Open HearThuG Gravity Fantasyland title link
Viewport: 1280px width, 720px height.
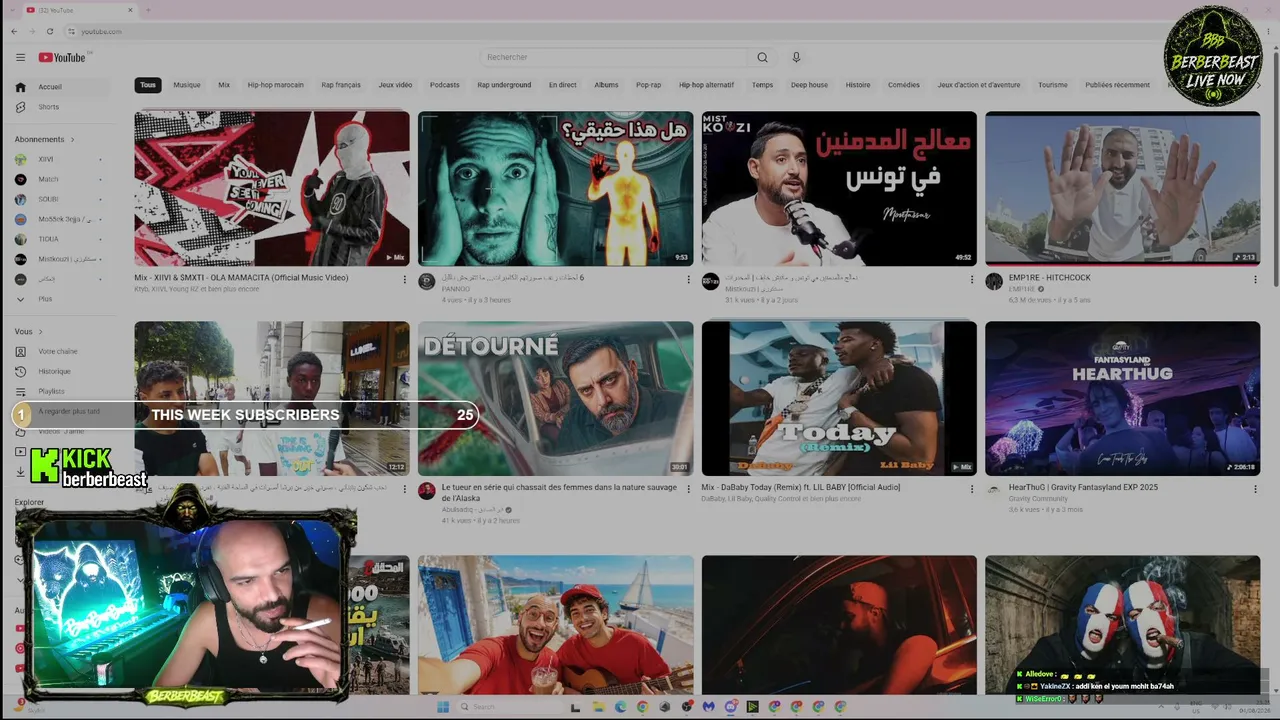pos(1083,488)
